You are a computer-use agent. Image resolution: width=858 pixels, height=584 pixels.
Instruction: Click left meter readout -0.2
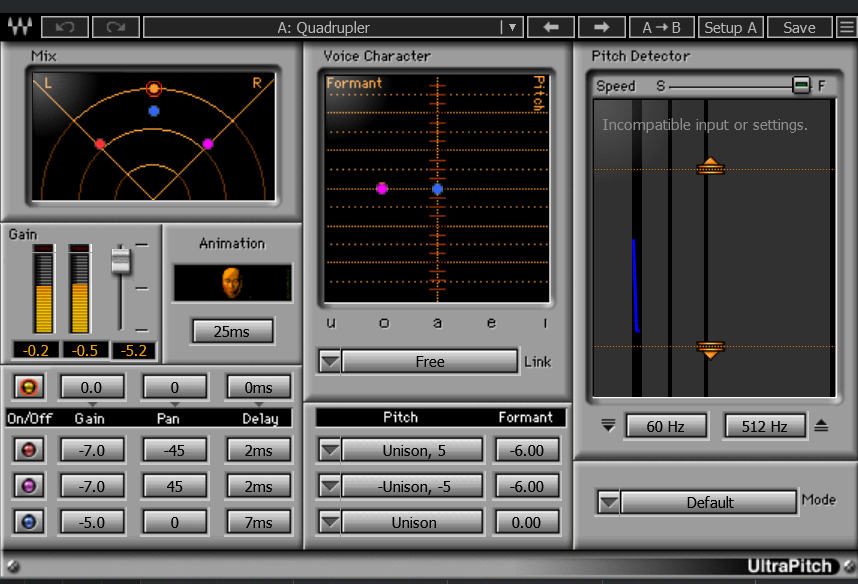pos(36,350)
